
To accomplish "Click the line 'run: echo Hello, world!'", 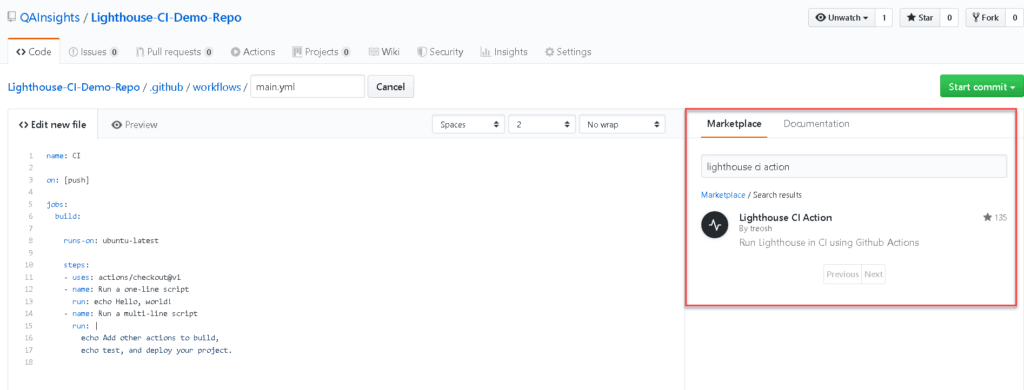I will pyautogui.click(x=121, y=301).
